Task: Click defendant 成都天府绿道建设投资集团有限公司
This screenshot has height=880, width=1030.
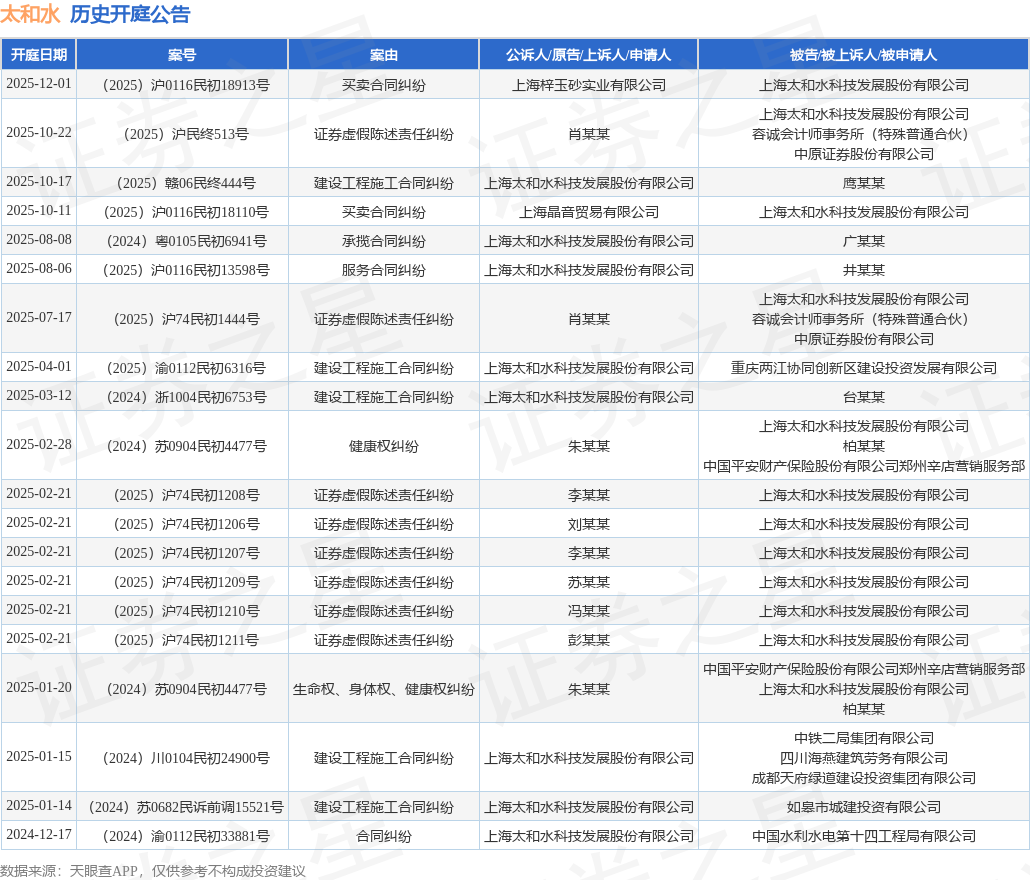Action: (x=863, y=778)
